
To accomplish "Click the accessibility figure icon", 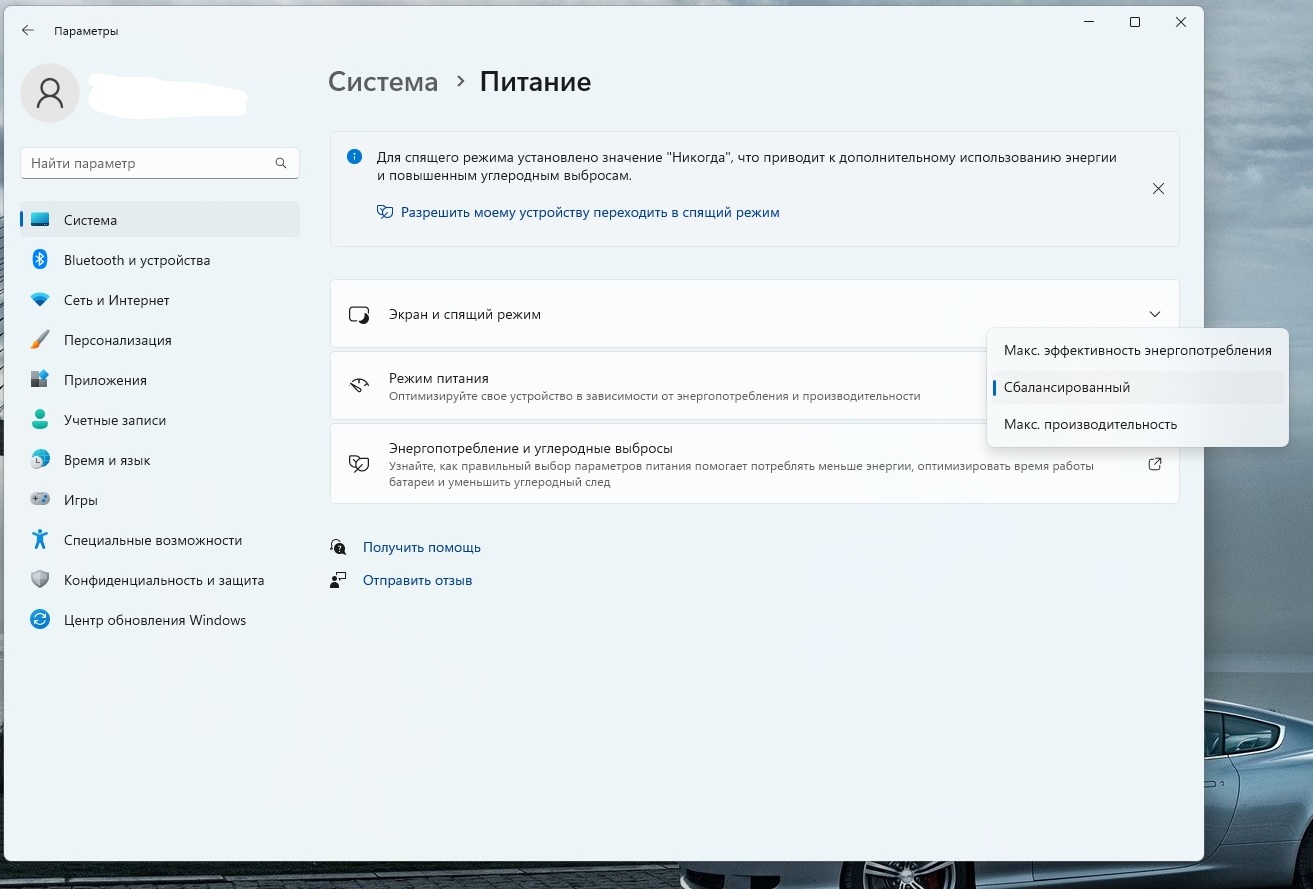I will (40, 540).
